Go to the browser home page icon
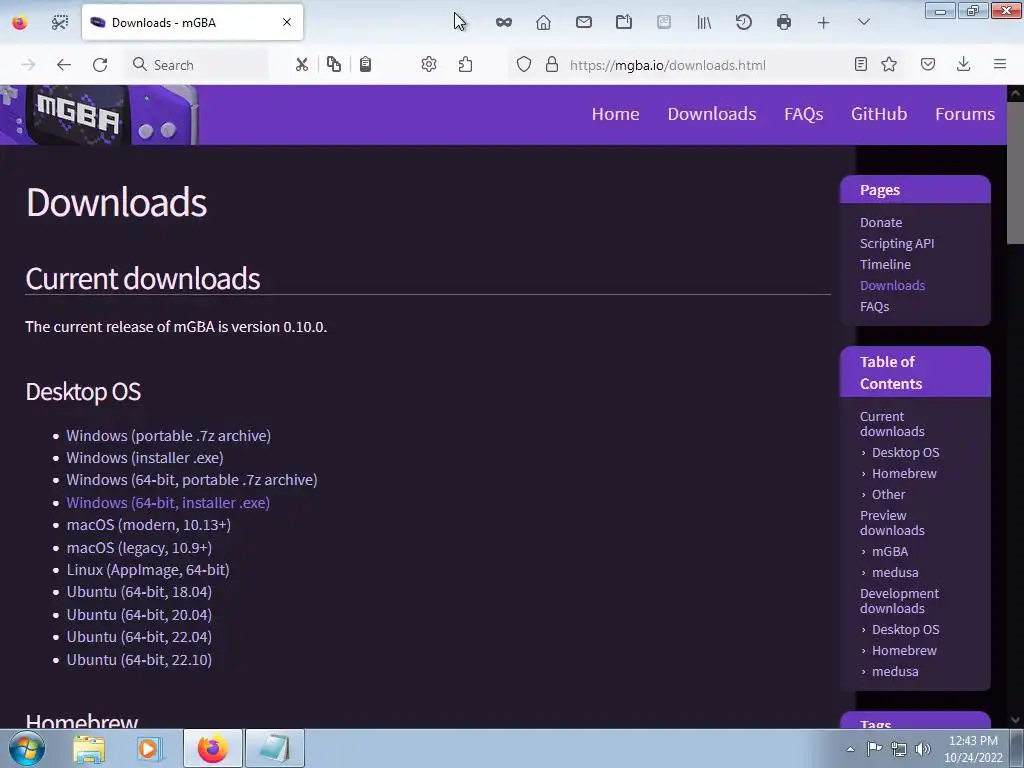The height and width of the screenshot is (768, 1024). 543,23
